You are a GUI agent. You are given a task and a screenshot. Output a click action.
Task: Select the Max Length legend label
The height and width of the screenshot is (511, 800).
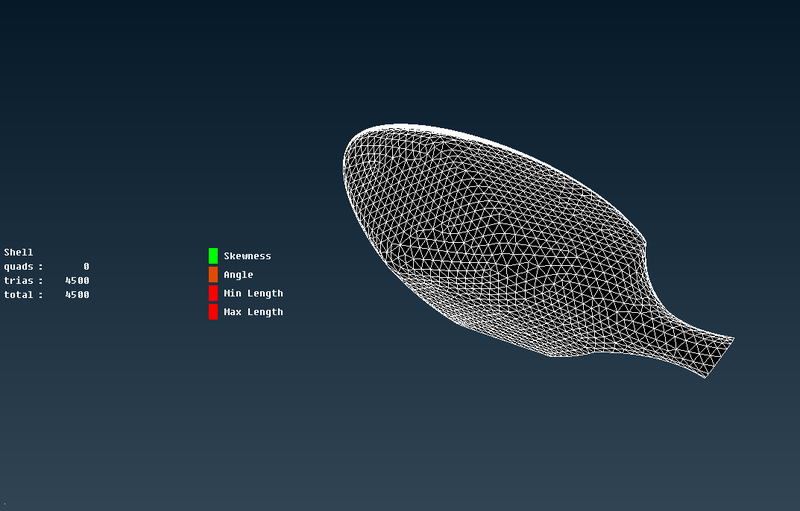[x=253, y=312]
